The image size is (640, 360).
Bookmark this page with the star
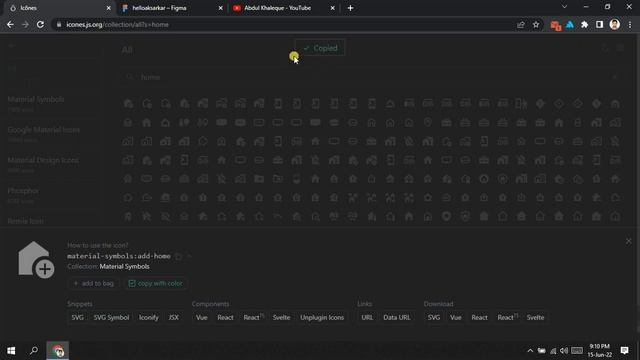(536, 24)
